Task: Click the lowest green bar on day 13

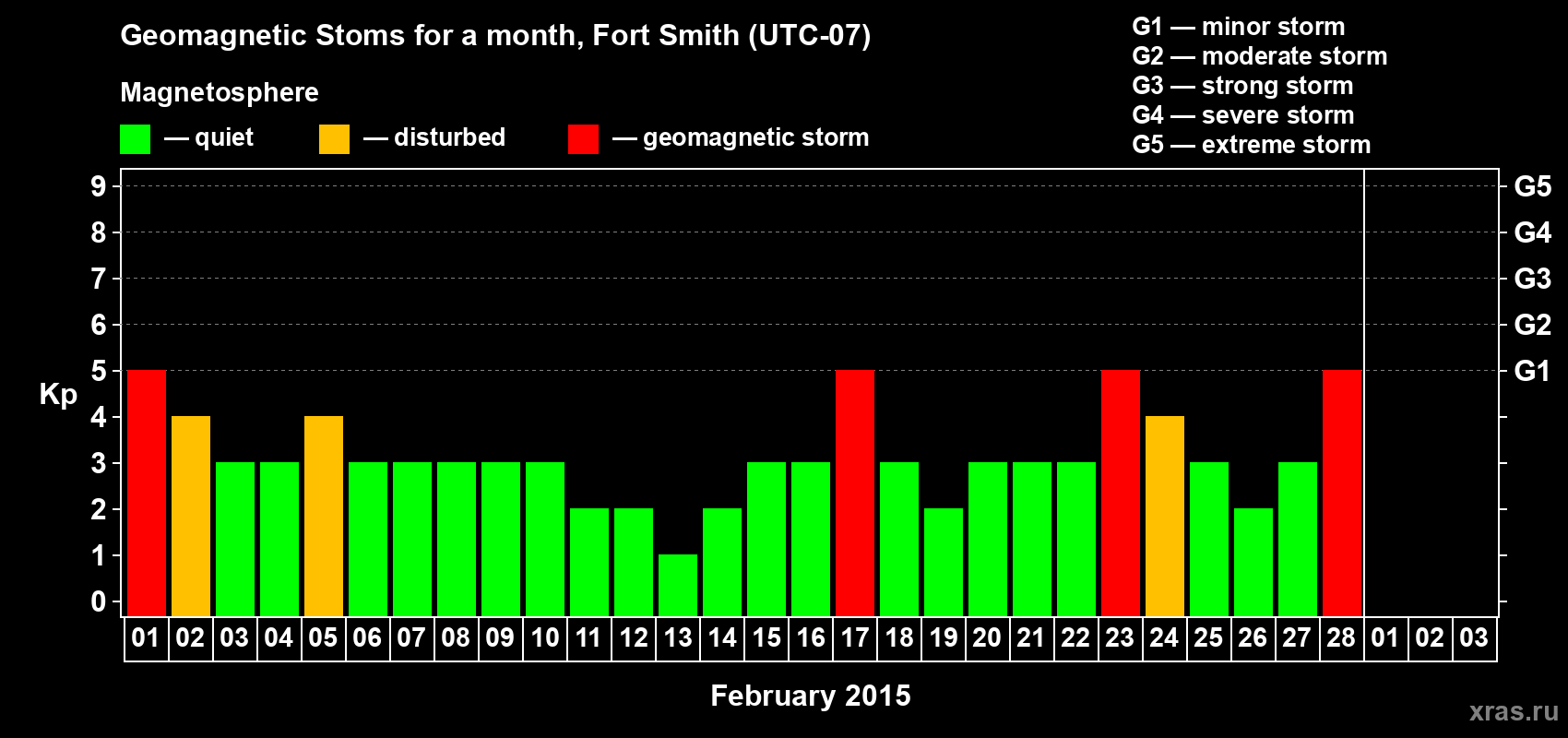Action: point(678,586)
